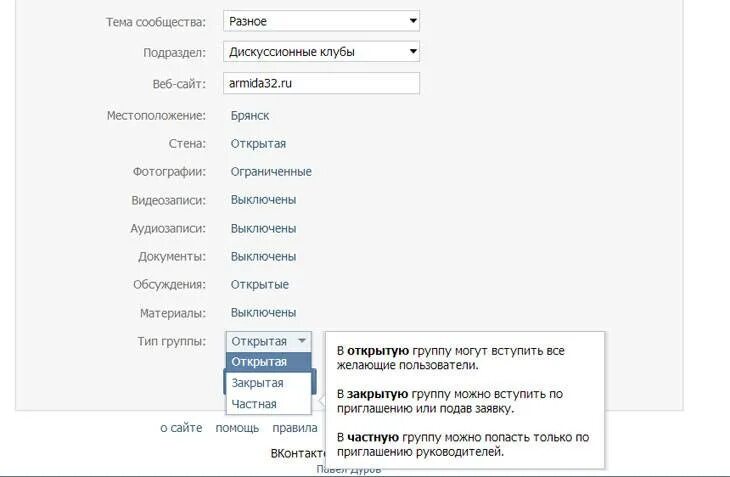This screenshot has width=730, height=477.
Task: Change the Материалы Выключены option
Action: tap(264, 313)
